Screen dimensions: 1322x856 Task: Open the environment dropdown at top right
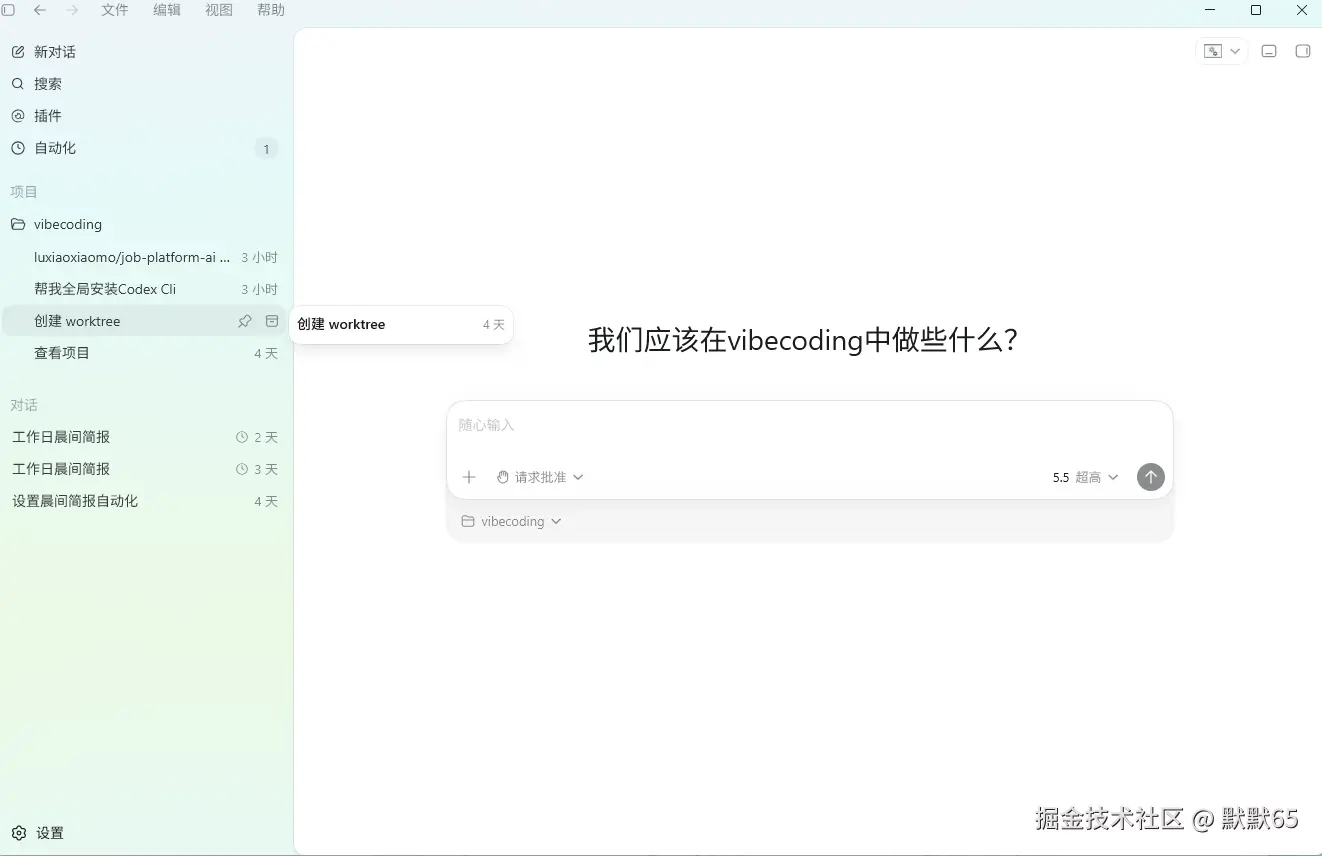(x=1222, y=51)
